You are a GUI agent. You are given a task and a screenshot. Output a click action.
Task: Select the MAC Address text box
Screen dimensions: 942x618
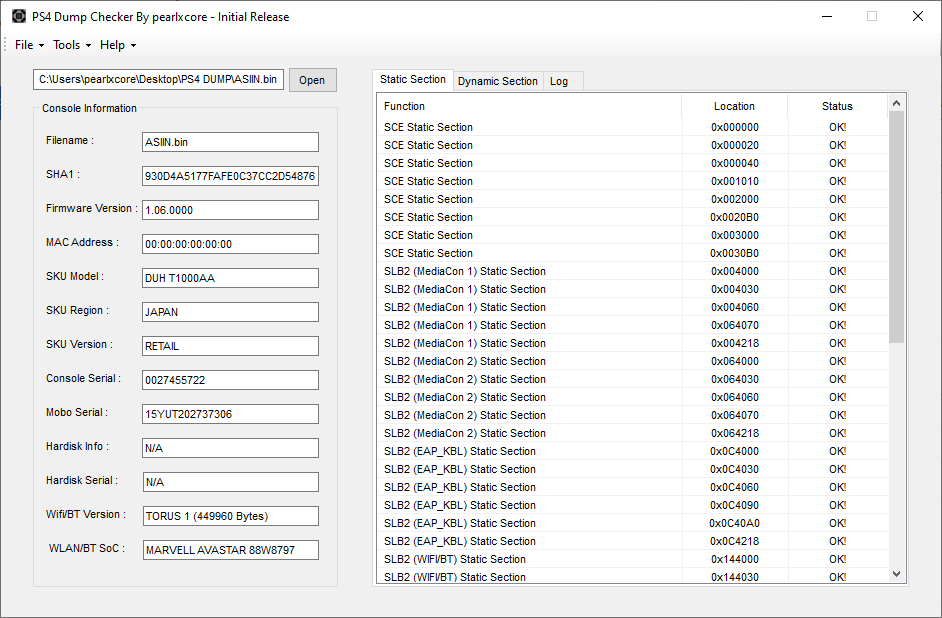[x=230, y=244]
